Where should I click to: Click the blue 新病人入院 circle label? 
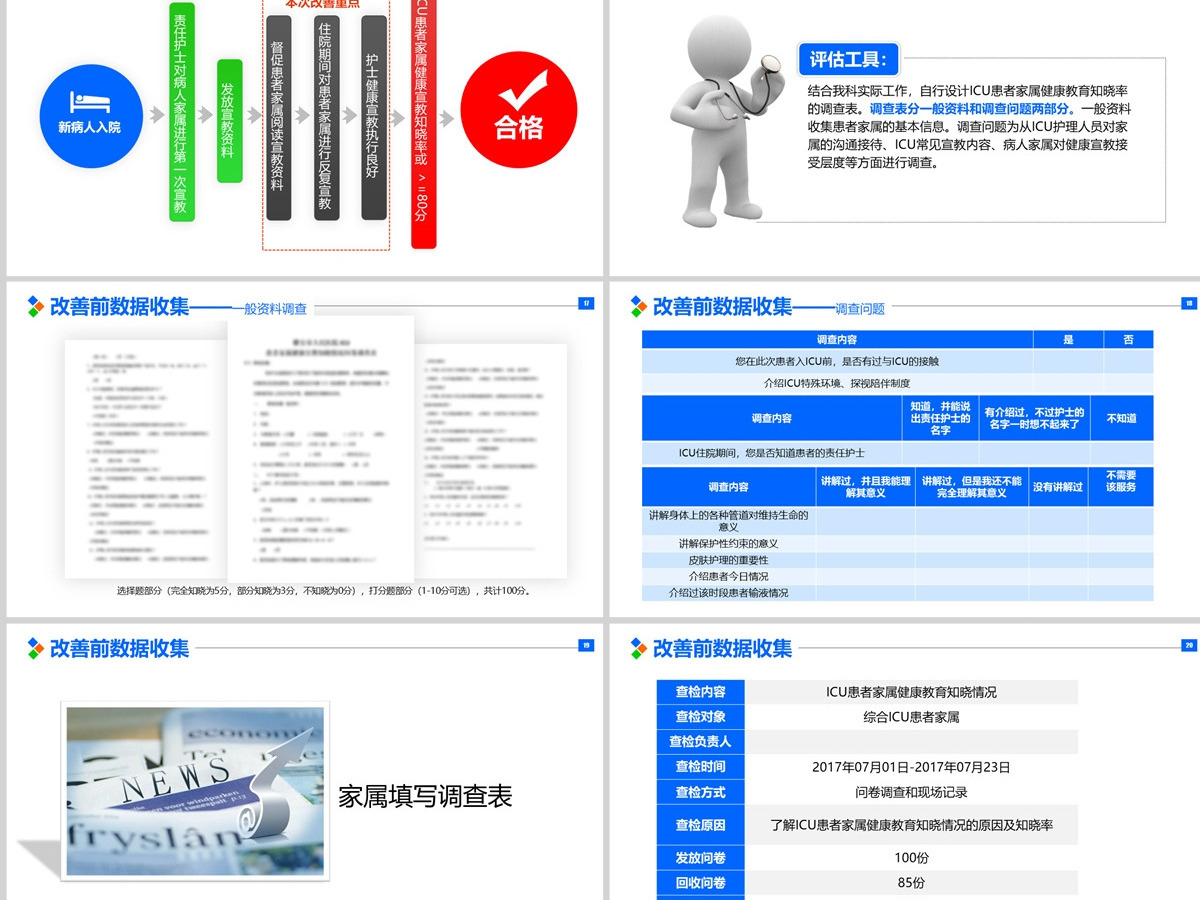[x=89, y=127]
